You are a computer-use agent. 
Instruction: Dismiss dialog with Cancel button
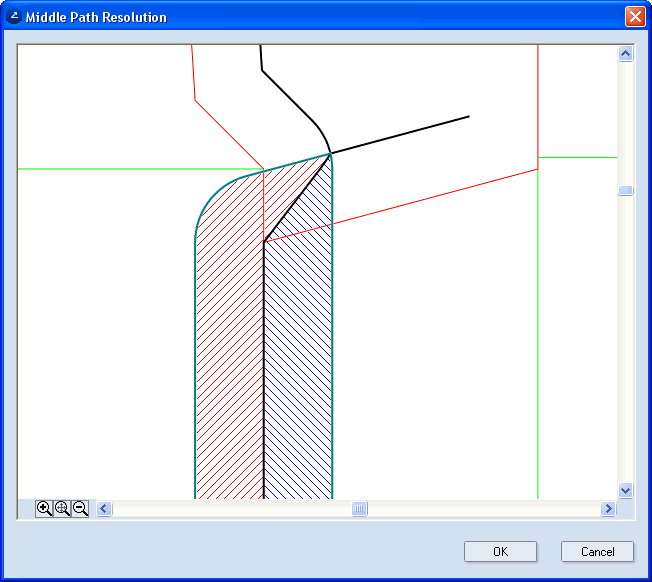pos(597,552)
